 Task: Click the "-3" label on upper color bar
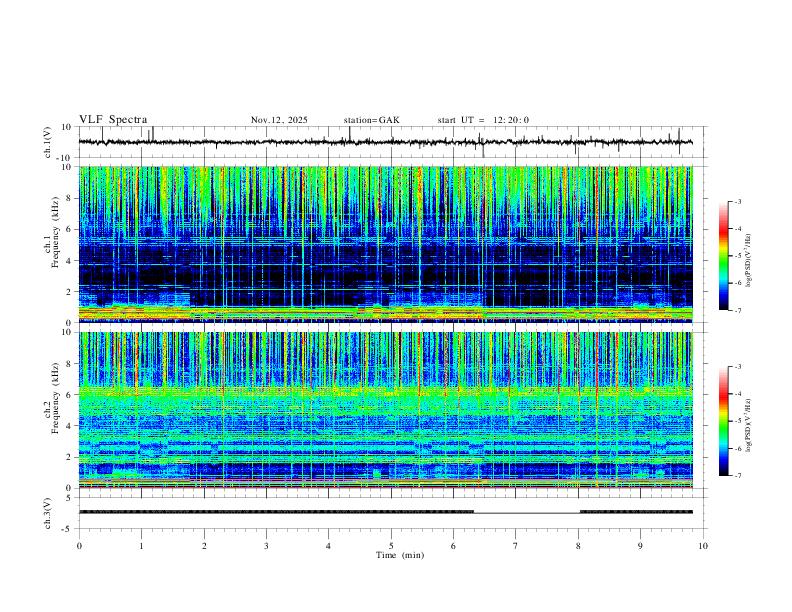[x=737, y=201]
